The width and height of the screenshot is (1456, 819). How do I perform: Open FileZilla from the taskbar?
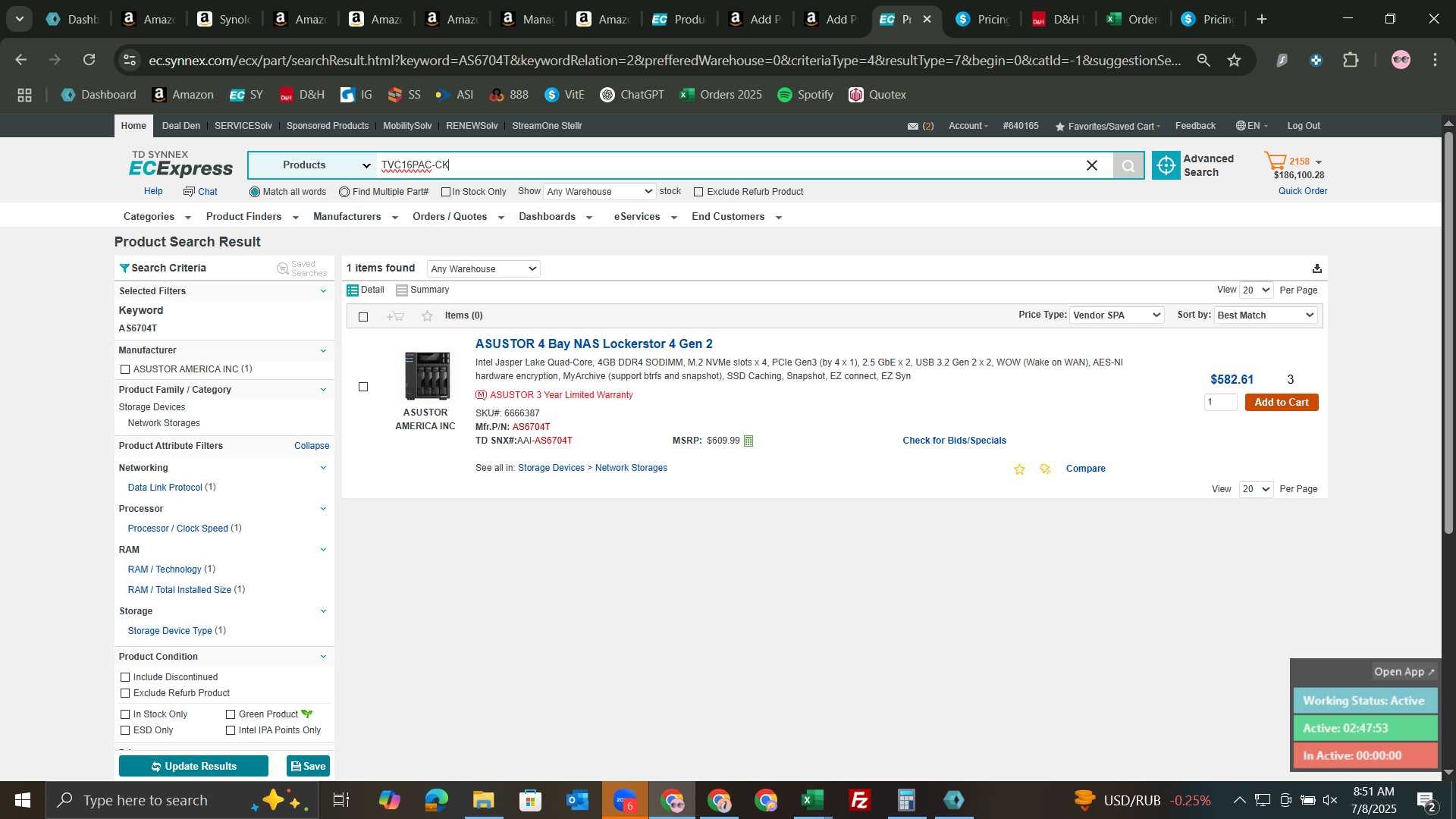pos(859,800)
